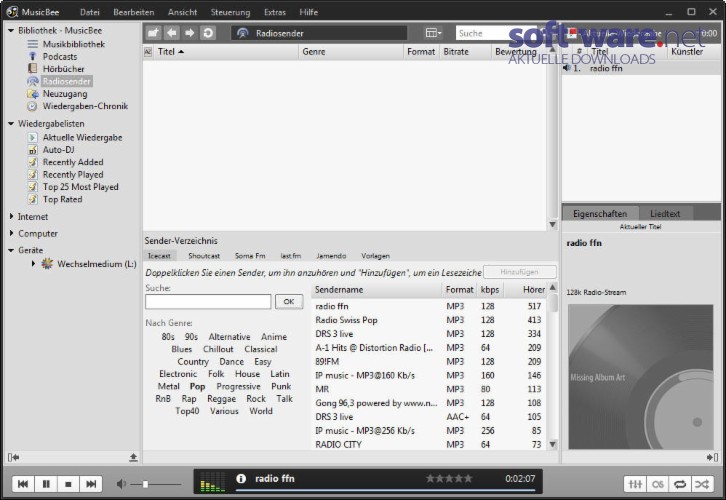Viewport: 726px width, 500px height.
Task: Collapse the left panel arrow icon
Action: [x=13, y=457]
